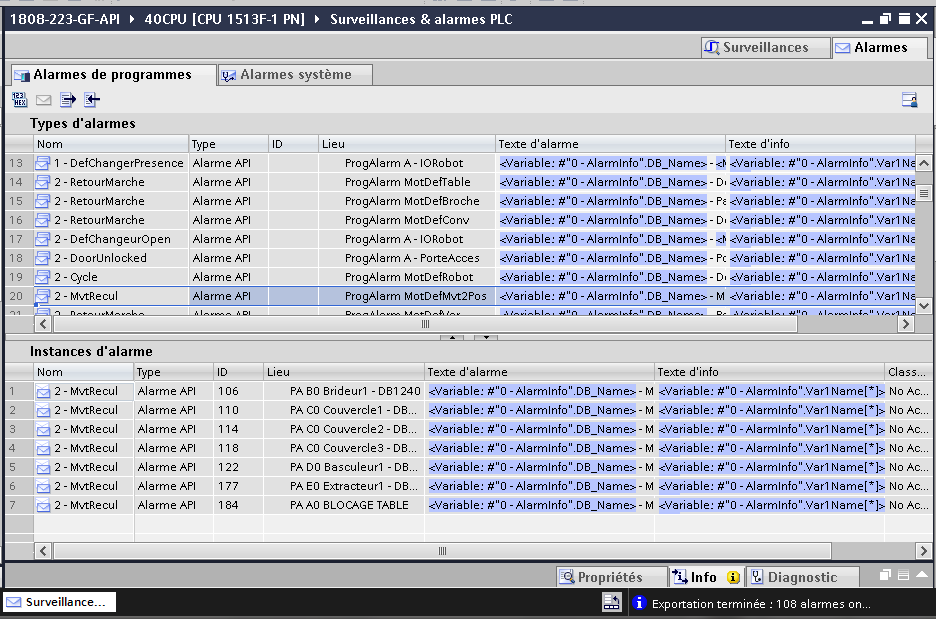This screenshot has width=936, height=619.
Task: Click the settings icon at toolbar right
Action: [x=909, y=99]
